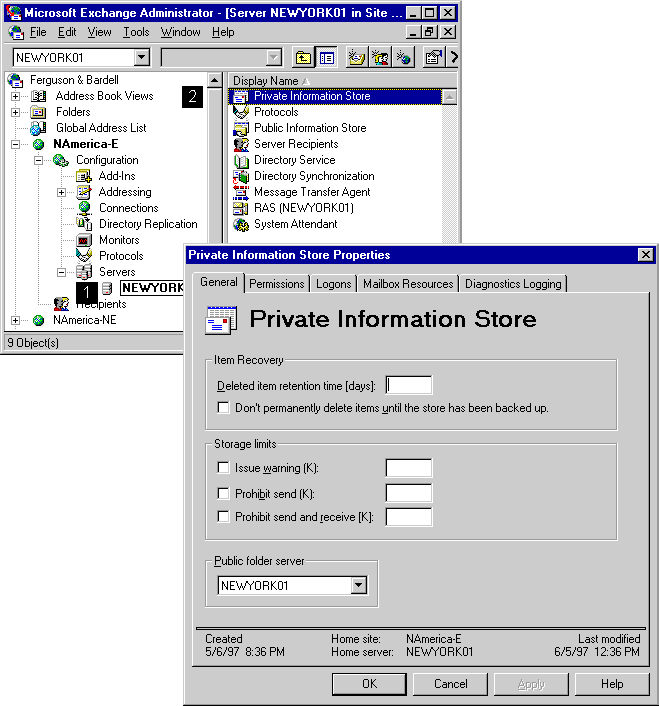
Task: Click the Connections tree icon
Action: coord(84,208)
